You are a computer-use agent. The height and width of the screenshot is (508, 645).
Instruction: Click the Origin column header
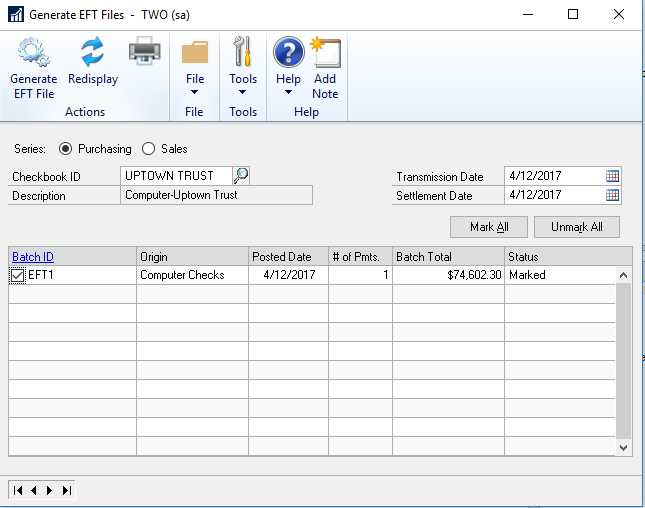coord(192,257)
